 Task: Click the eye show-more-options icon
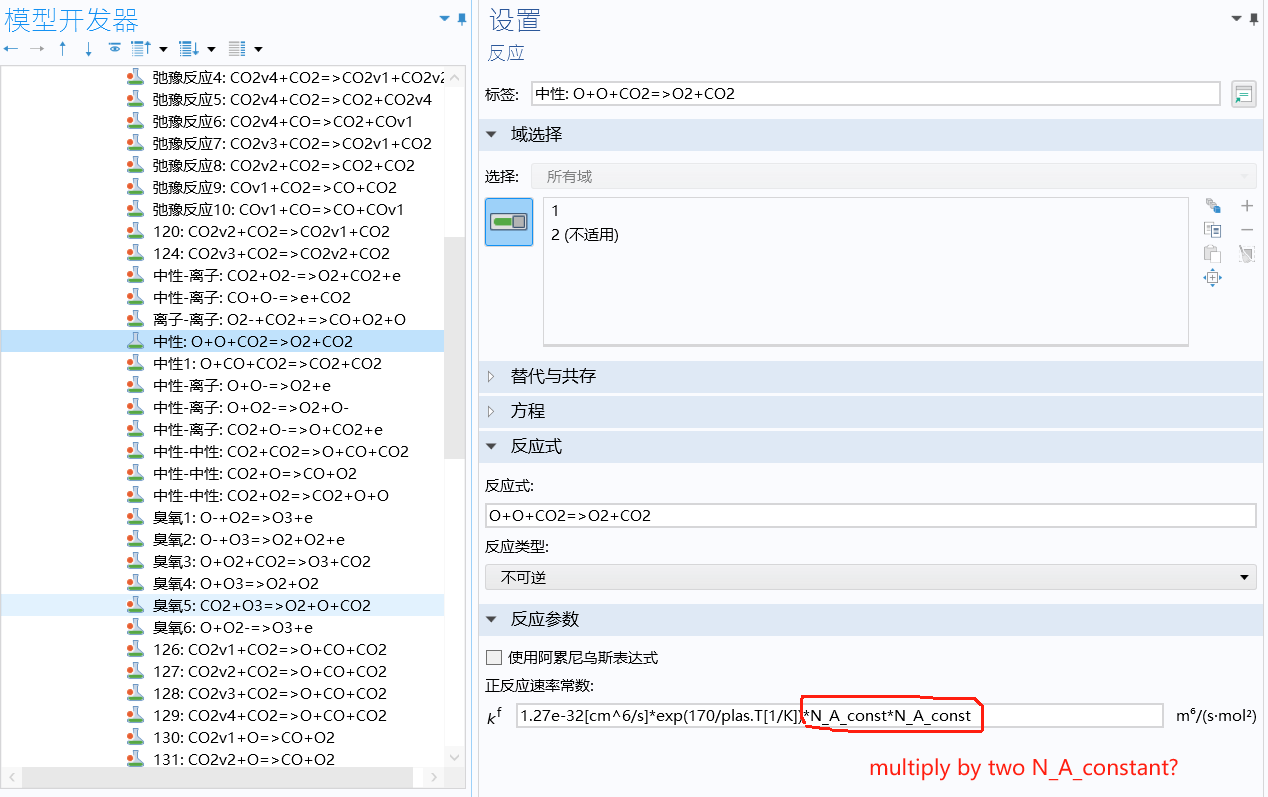[114, 49]
